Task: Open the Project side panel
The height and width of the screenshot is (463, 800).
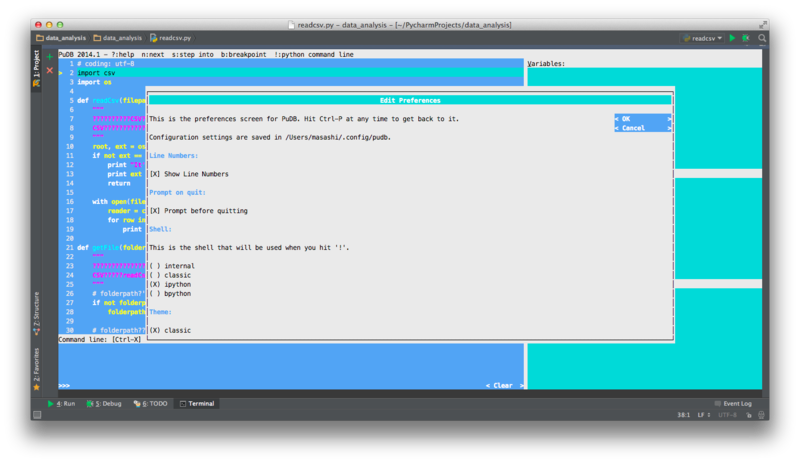Action: coord(36,68)
